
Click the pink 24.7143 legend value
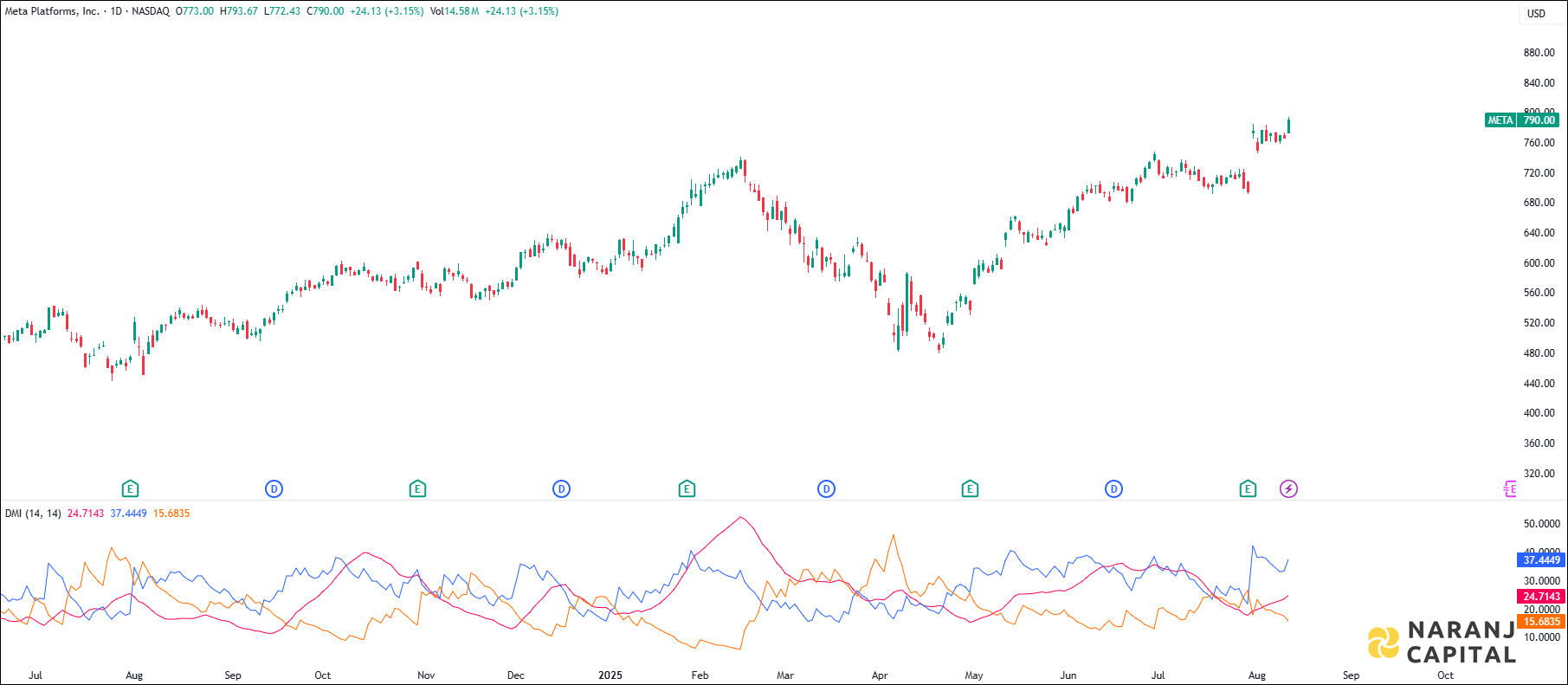(x=86, y=514)
